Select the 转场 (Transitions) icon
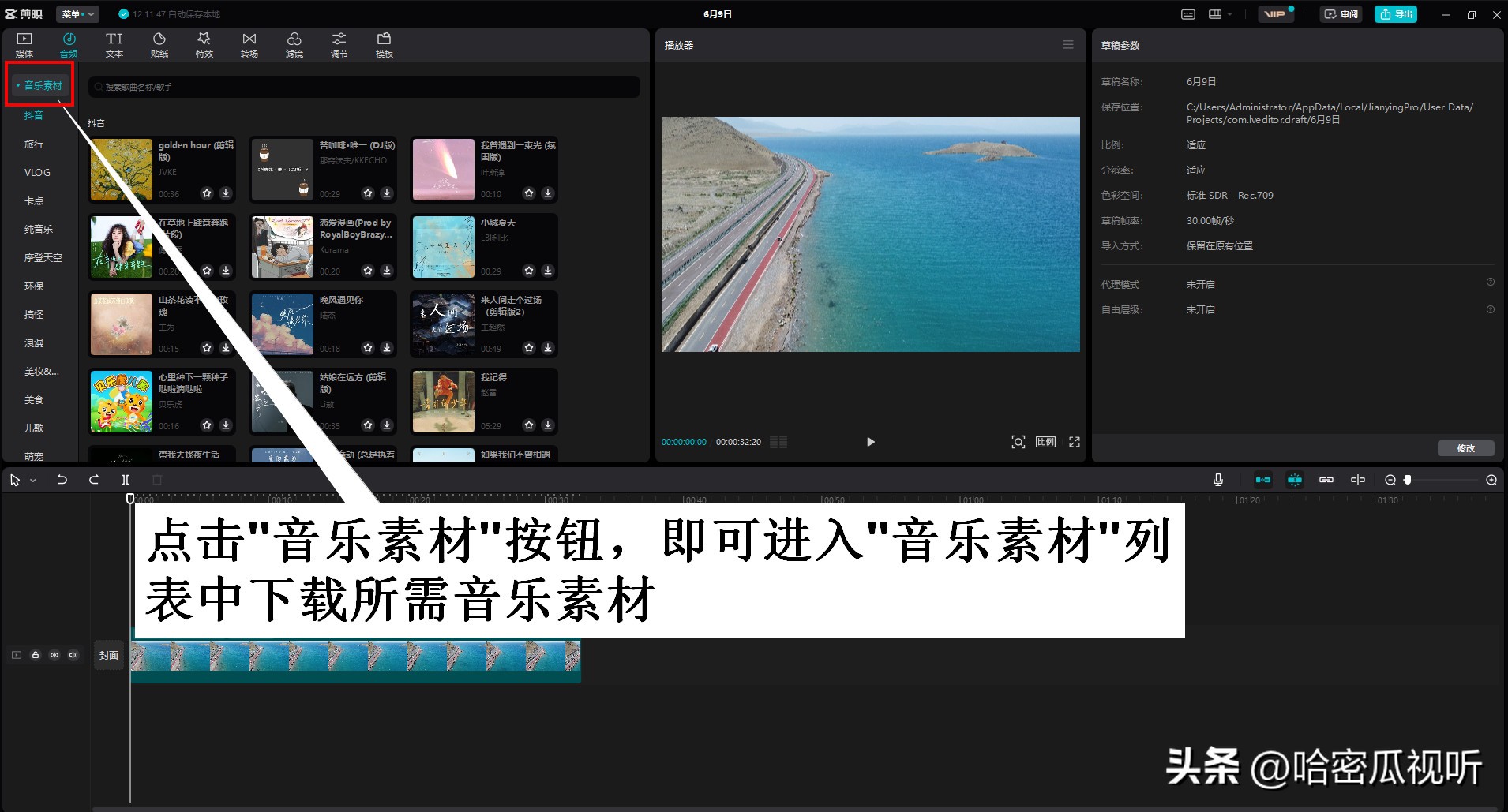This screenshot has width=1508, height=812. (x=249, y=43)
